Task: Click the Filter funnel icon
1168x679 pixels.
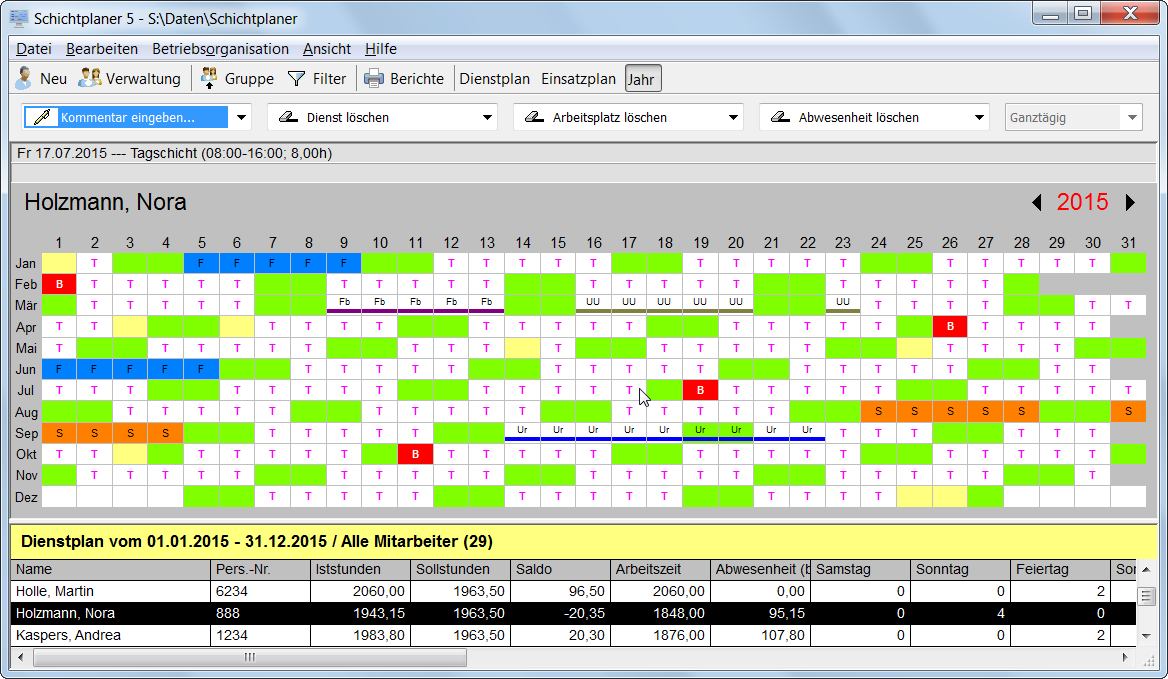Action: [x=296, y=78]
